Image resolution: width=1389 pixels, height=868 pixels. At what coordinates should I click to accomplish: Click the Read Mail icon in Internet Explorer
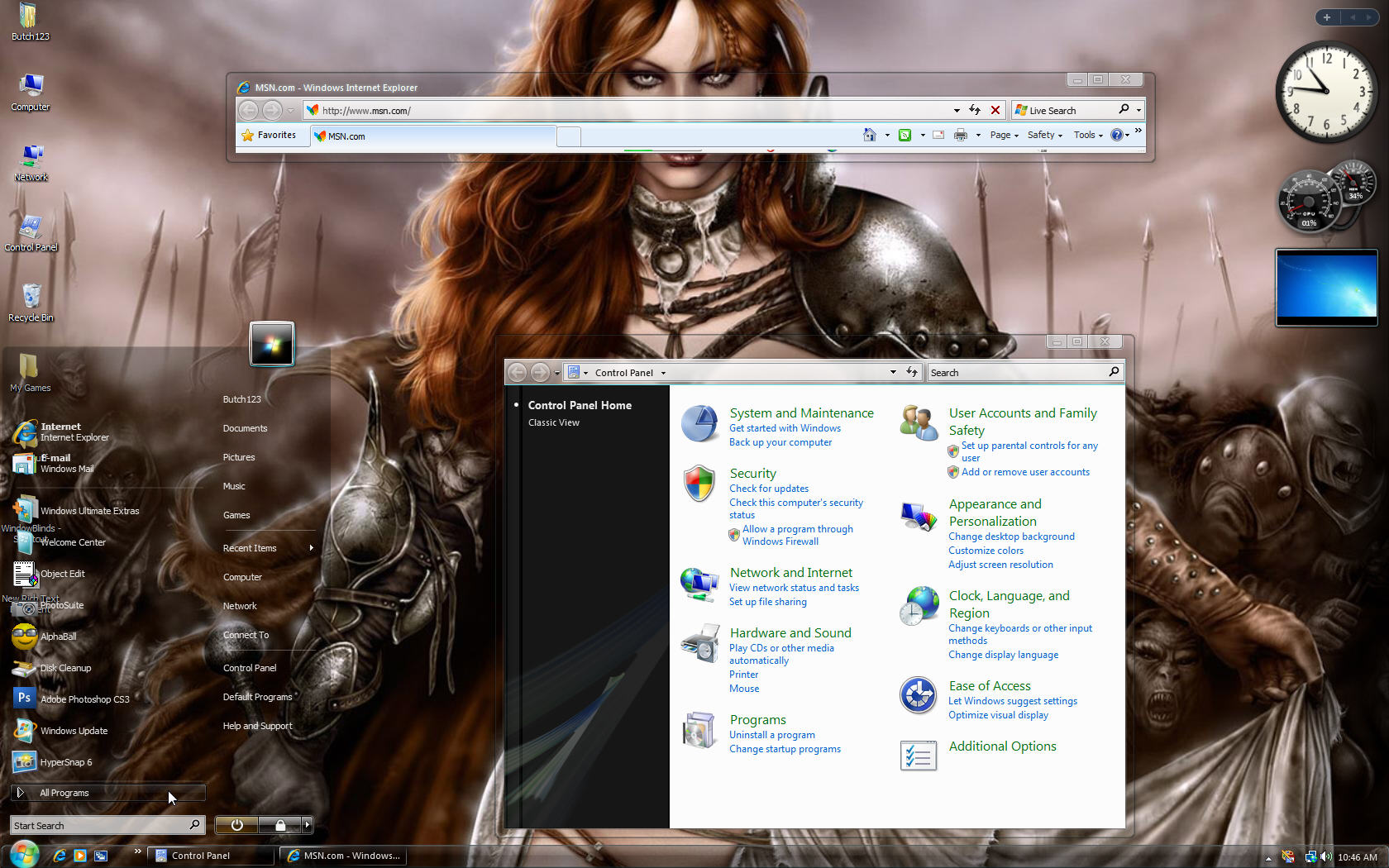(x=938, y=135)
